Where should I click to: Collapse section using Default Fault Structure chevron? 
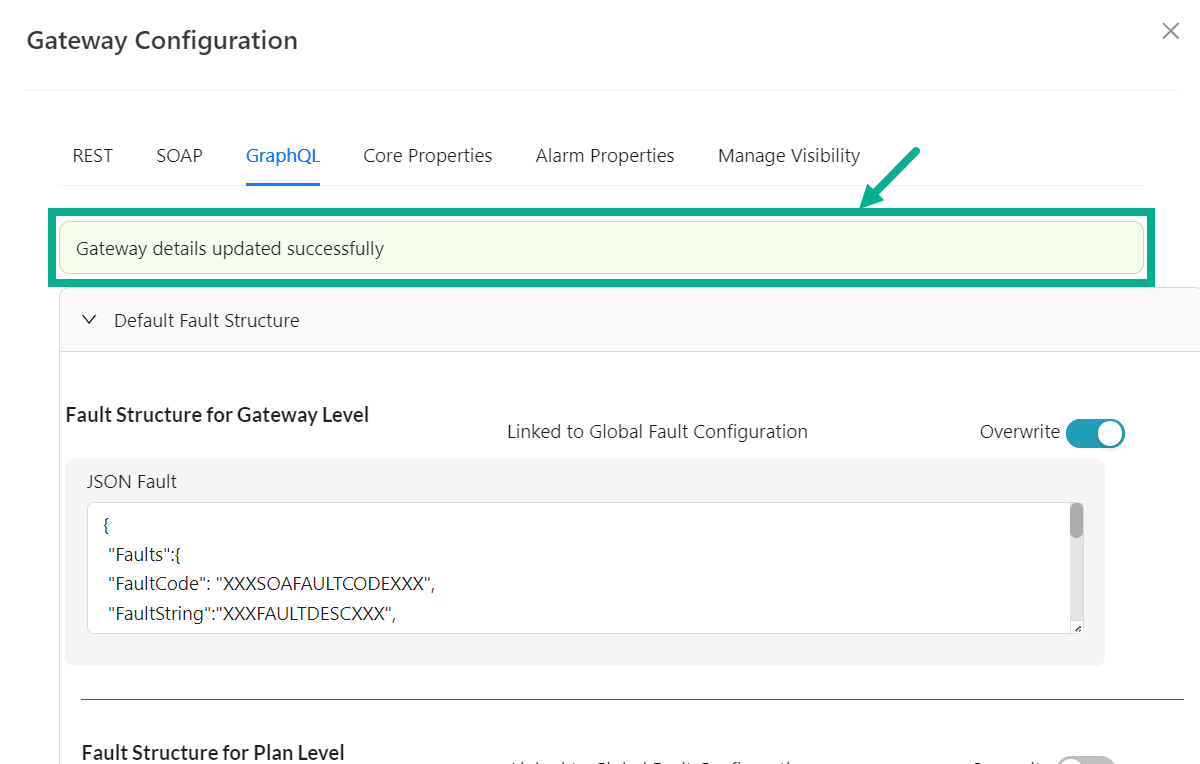(x=89, y=320)
